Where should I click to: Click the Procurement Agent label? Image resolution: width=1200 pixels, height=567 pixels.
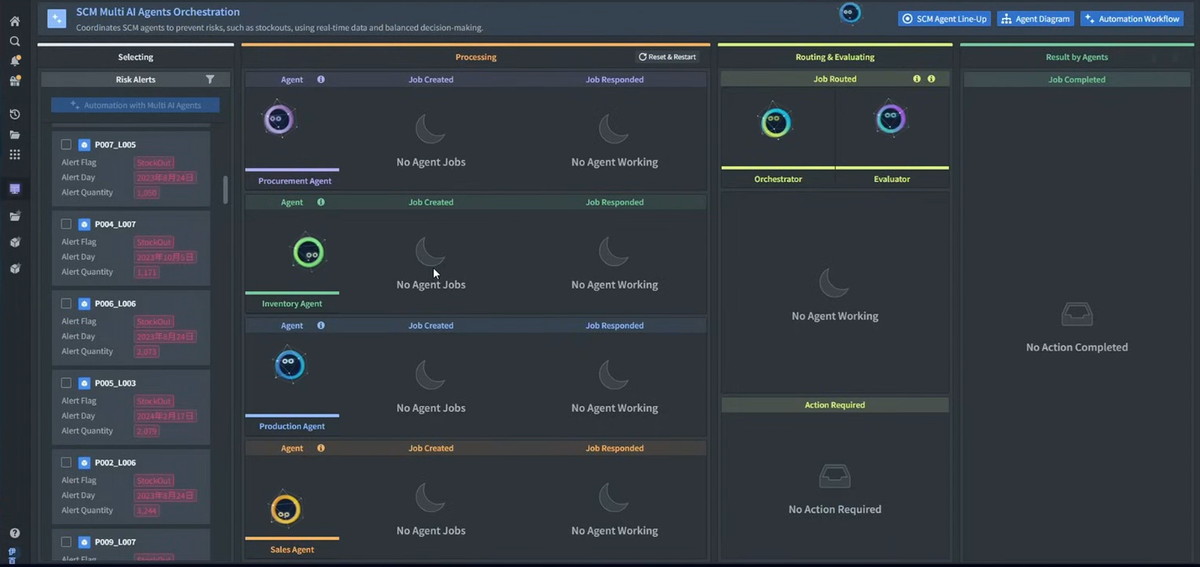click(x=295, y=181)
